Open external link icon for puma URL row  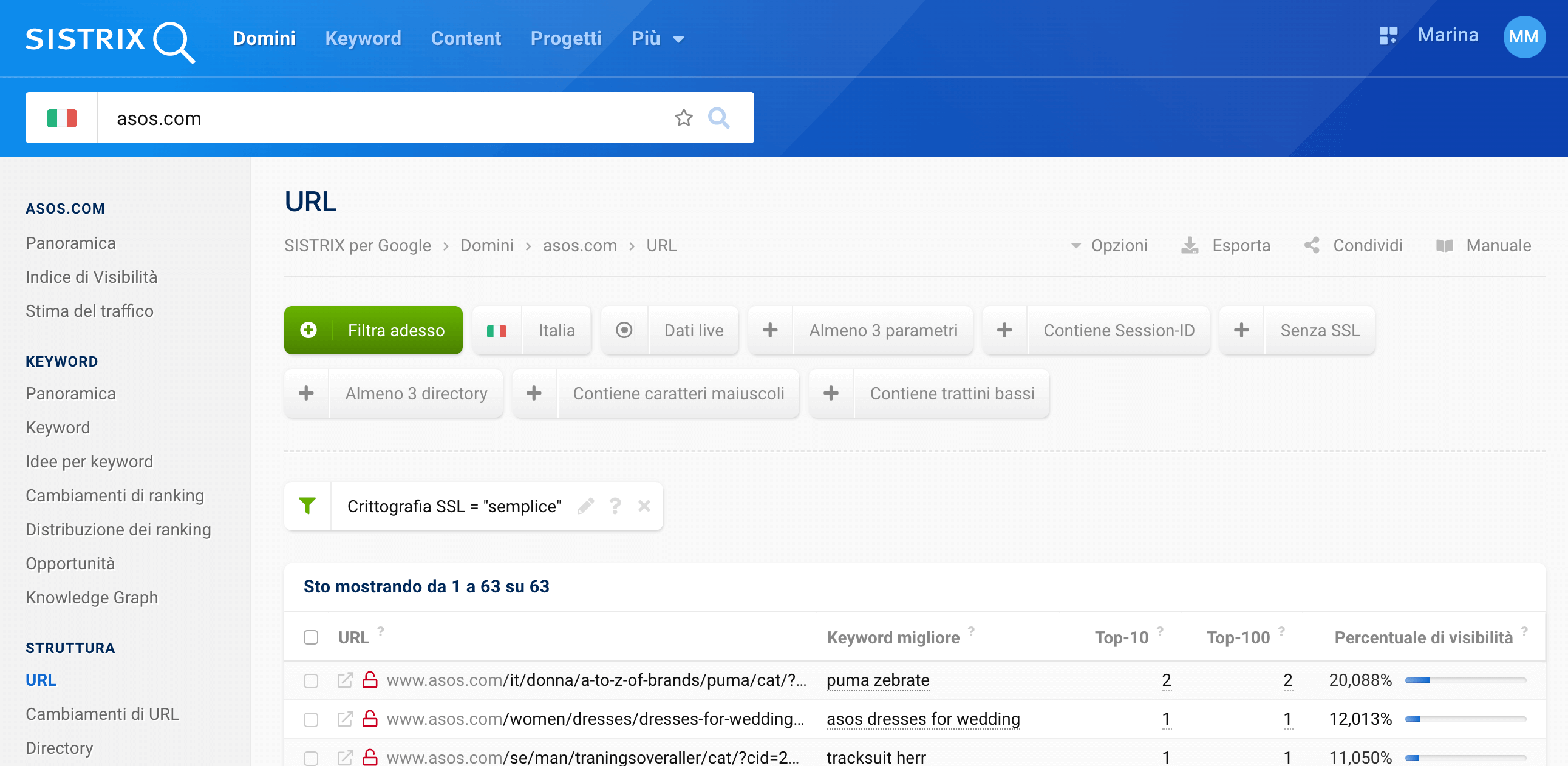345,680
